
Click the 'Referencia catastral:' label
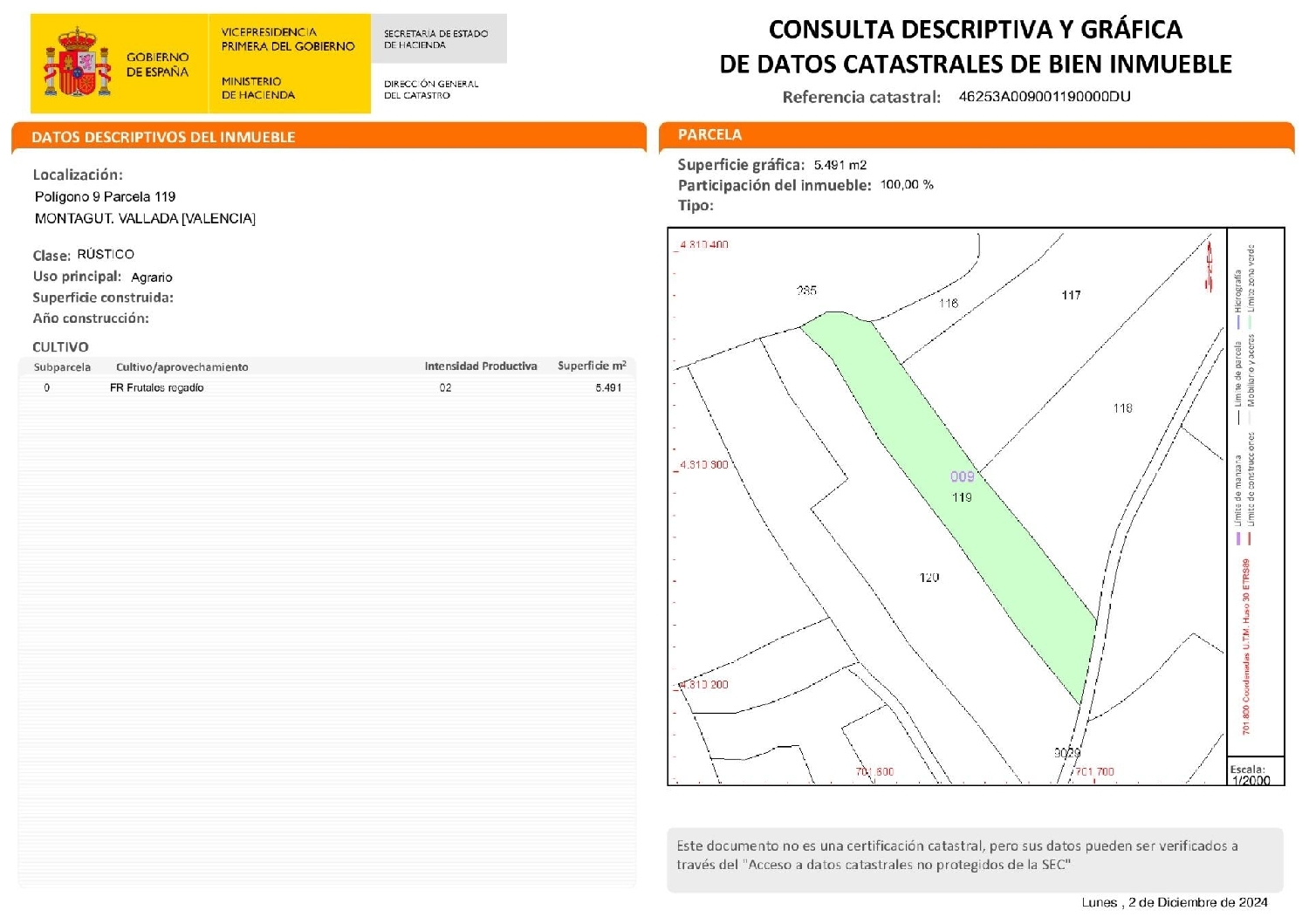click(861, 97)
